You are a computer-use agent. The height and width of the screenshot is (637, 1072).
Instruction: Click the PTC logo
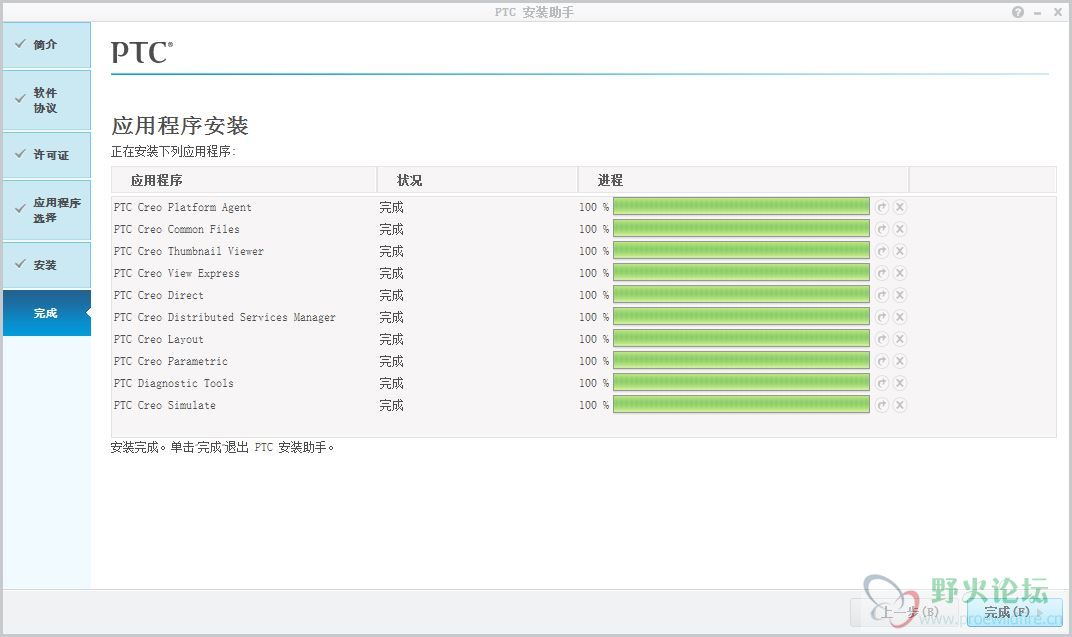tap(142, 53)
